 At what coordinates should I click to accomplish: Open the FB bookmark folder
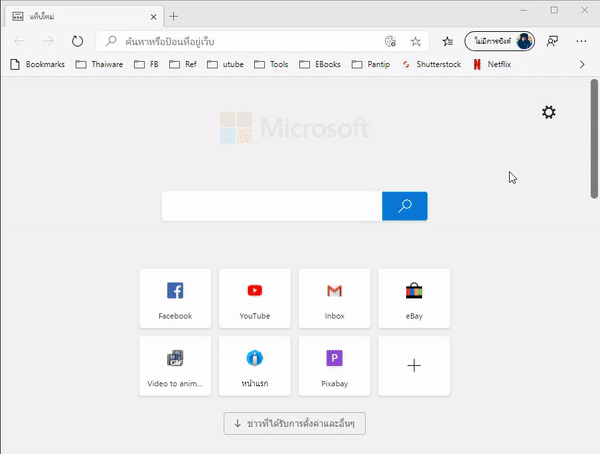coord(146,64)
